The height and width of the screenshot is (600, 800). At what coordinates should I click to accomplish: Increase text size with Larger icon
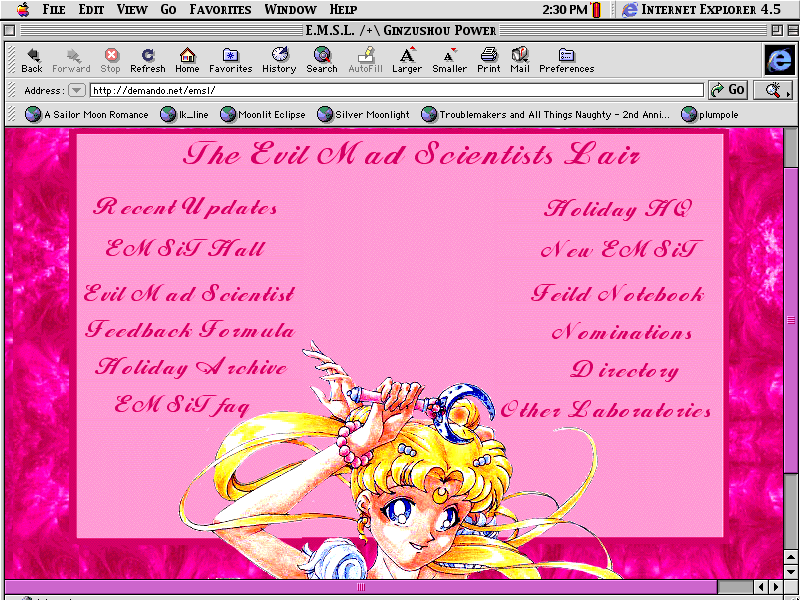[407, 56]
